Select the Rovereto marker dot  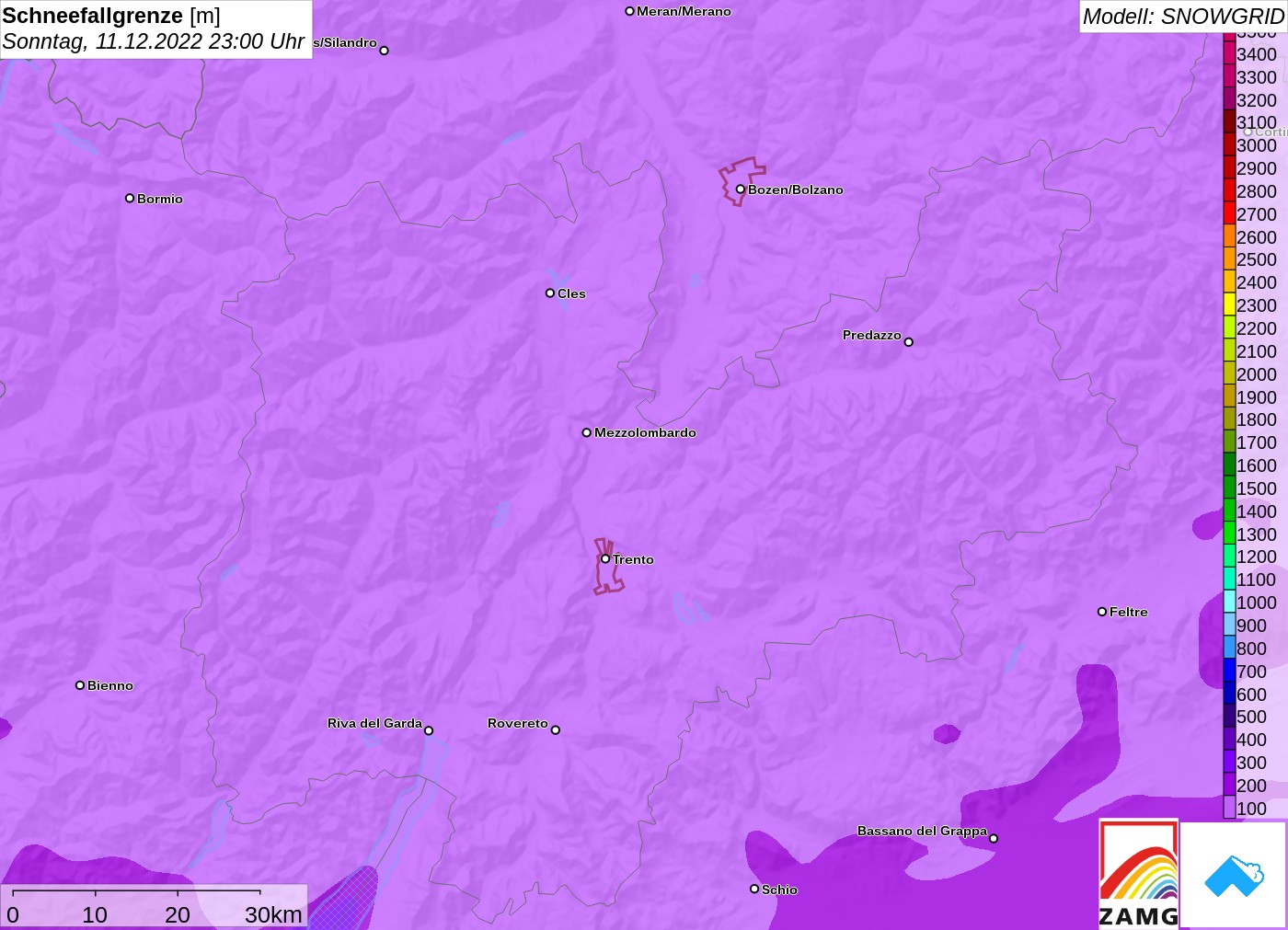556,730
